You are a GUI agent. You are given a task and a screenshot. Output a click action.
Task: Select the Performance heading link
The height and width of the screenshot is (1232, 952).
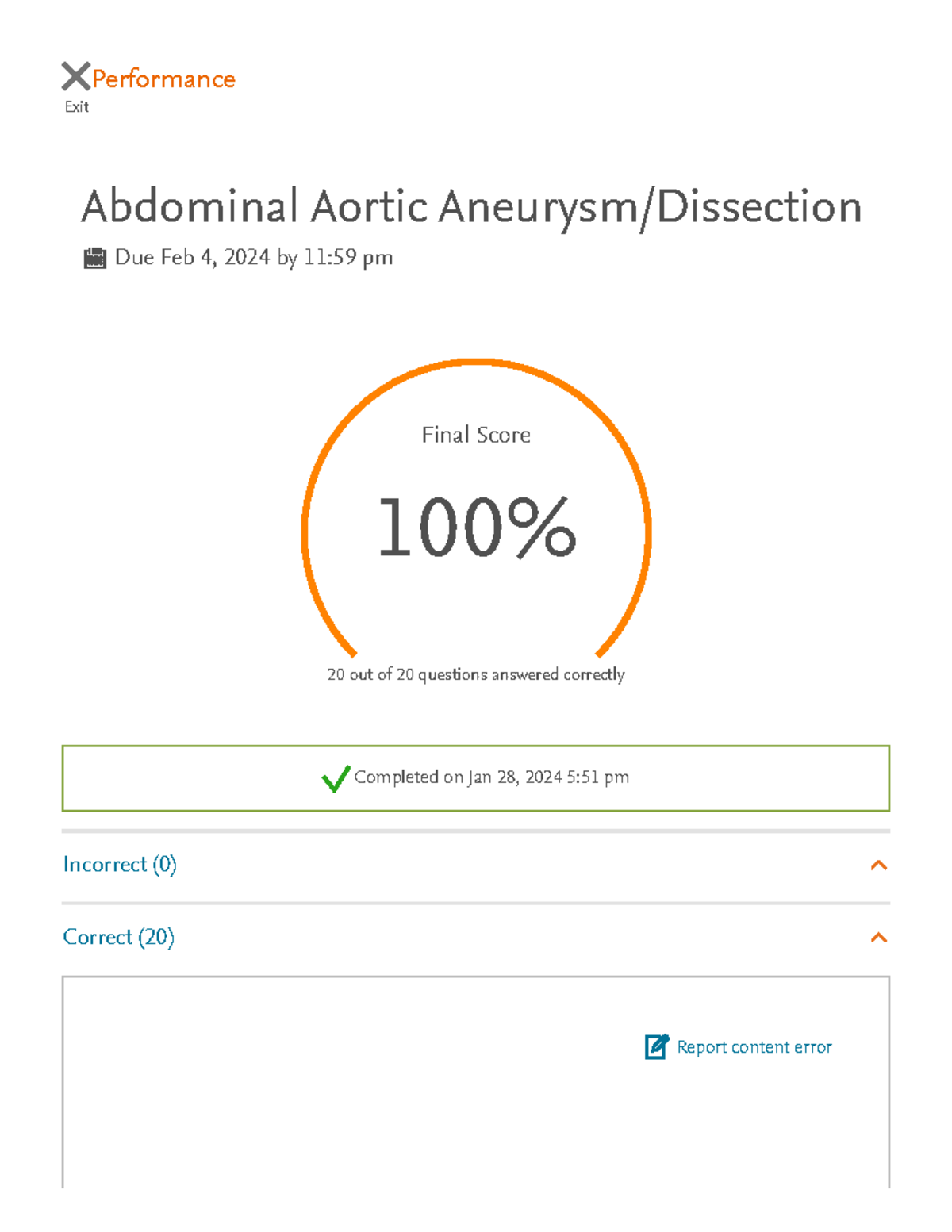tap(163, 78)
